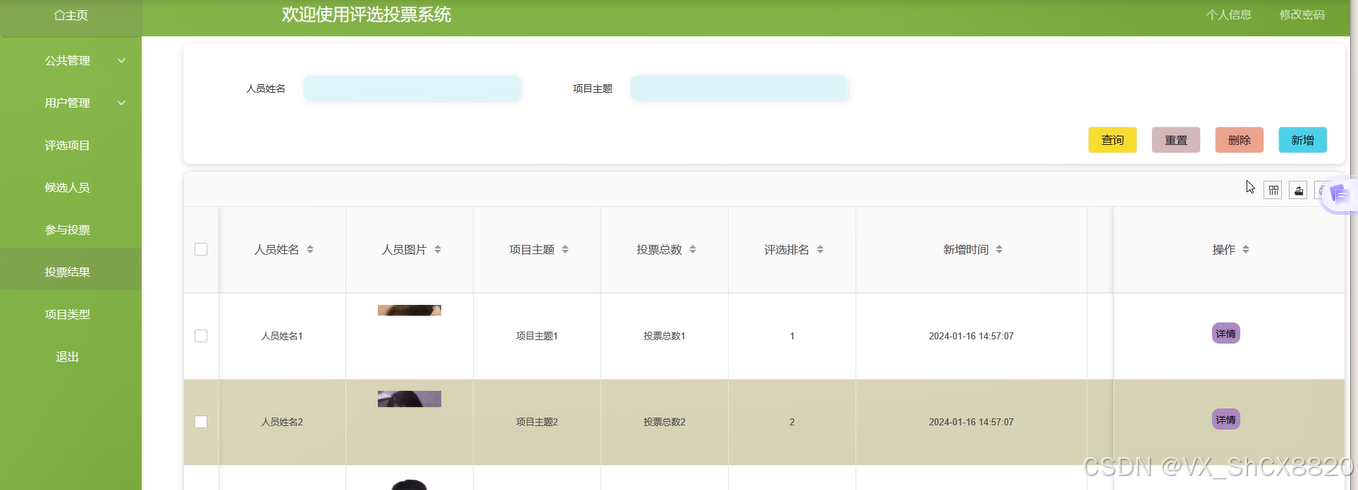The height and width of the screenshot is (490, 1358).
Task: Sort by 投票总数 column arrows
Action: pyautogui.click(x=692, y=250)
